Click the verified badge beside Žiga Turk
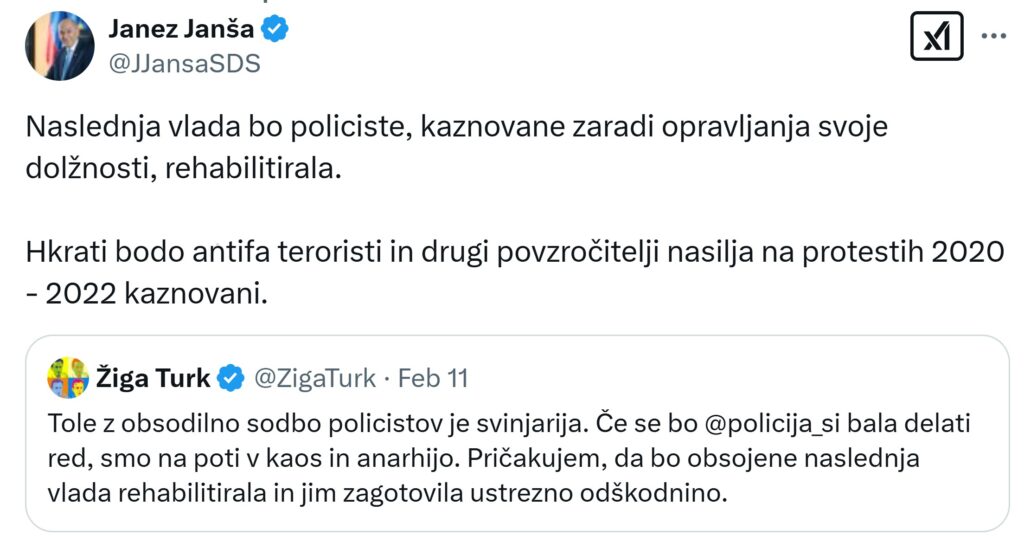 pyautogui.click(x=231, y=378)
